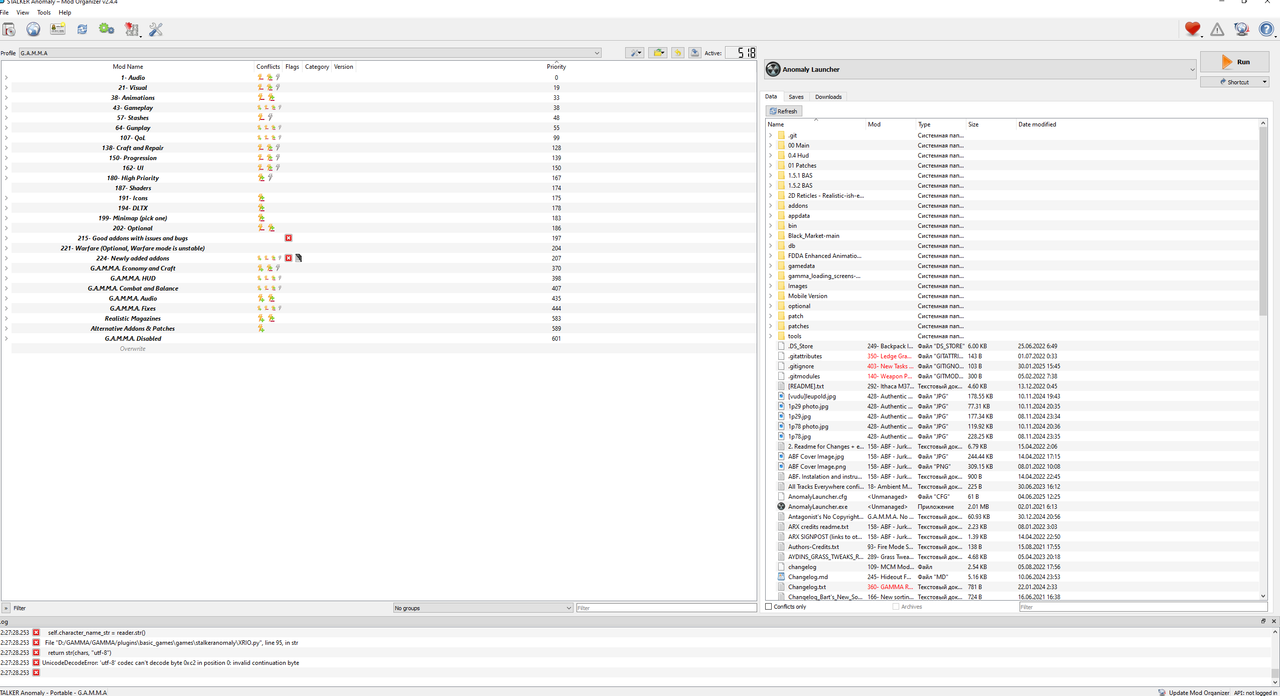Expand the 1- Audio separator
This screenshot has width=1280, height=696.
coord(6,77)
